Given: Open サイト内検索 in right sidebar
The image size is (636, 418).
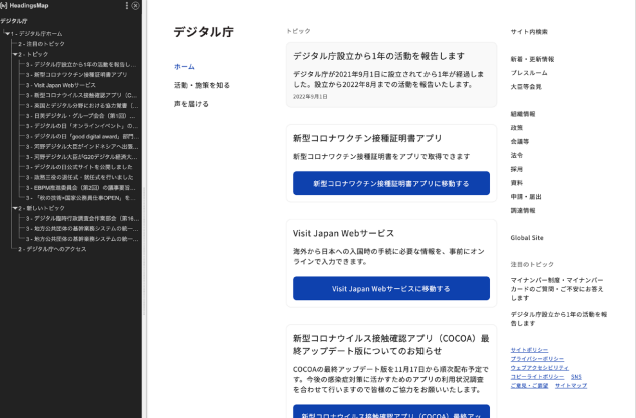Looking at the screenshot, I should click(529, 32).
